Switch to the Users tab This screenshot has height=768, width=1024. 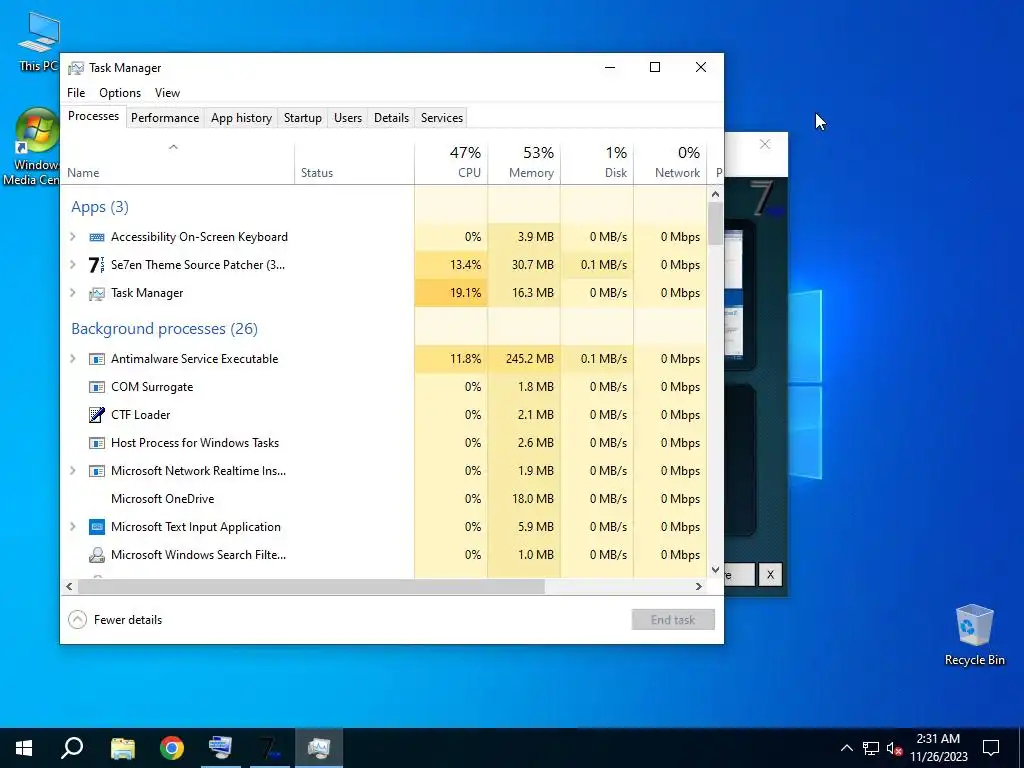pyautogui.click(x=347, y=118)
